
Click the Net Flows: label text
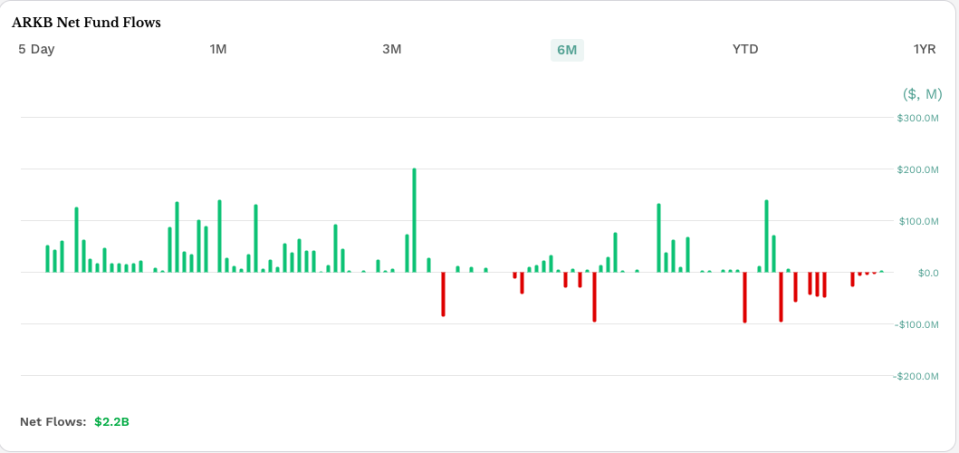[53, 422]
